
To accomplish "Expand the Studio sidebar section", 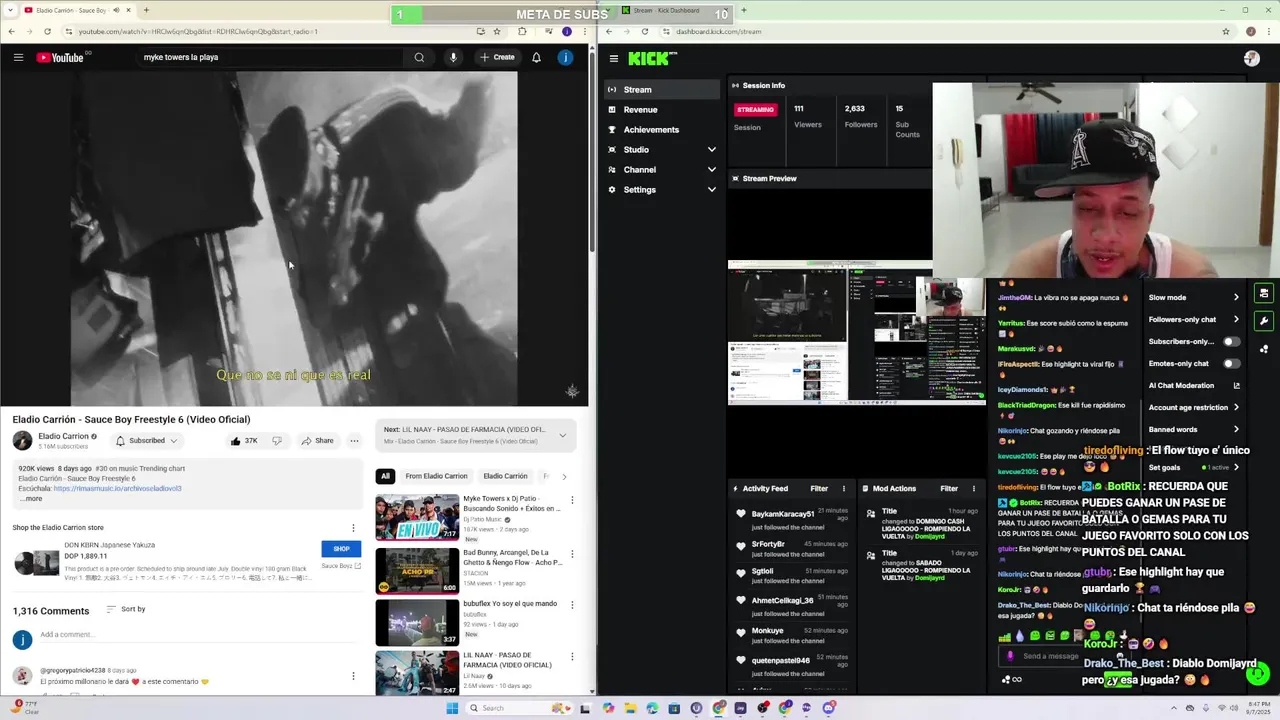I will pyautogui.click(x=661, y=150).
